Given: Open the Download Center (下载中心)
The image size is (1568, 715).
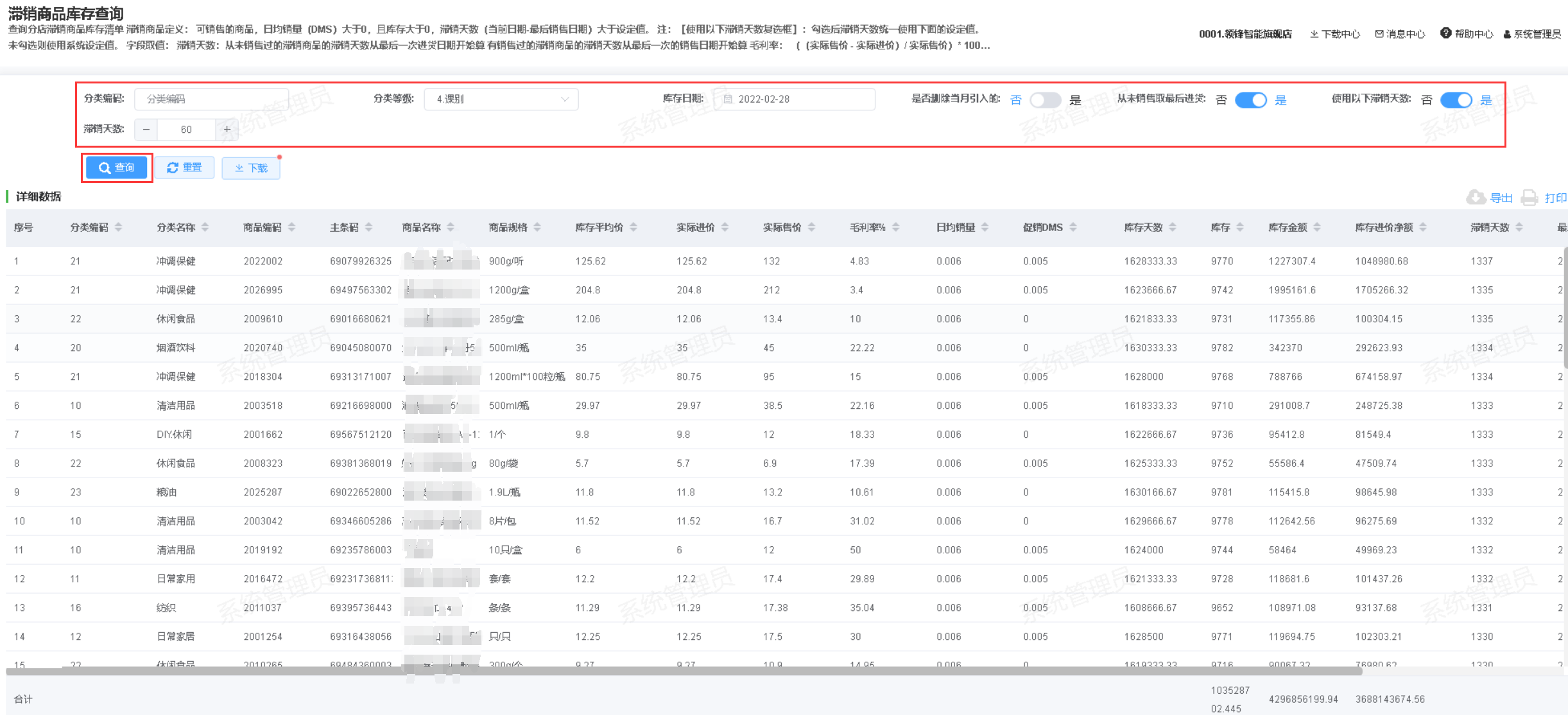Looking at the screenshot, I should coord(1335,34).
